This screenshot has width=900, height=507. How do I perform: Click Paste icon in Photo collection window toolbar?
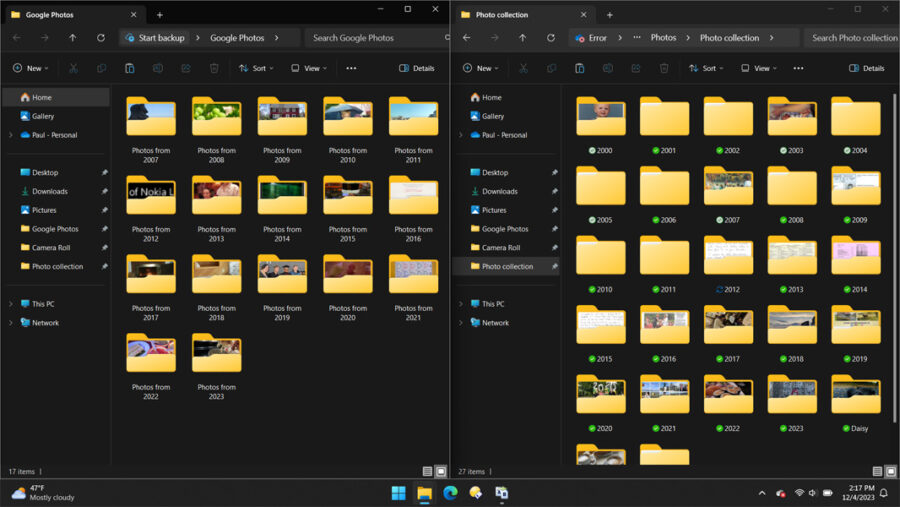tap(580, 68)
